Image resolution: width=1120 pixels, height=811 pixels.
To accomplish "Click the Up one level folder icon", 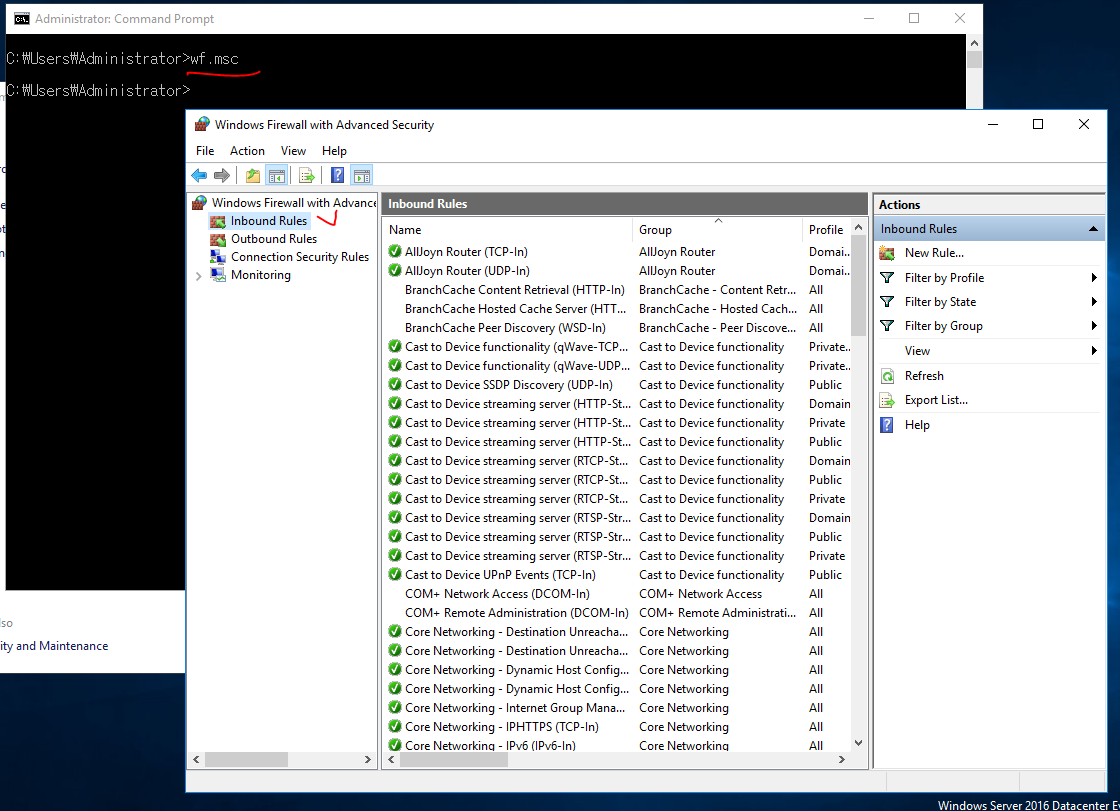I will [253, 175].
